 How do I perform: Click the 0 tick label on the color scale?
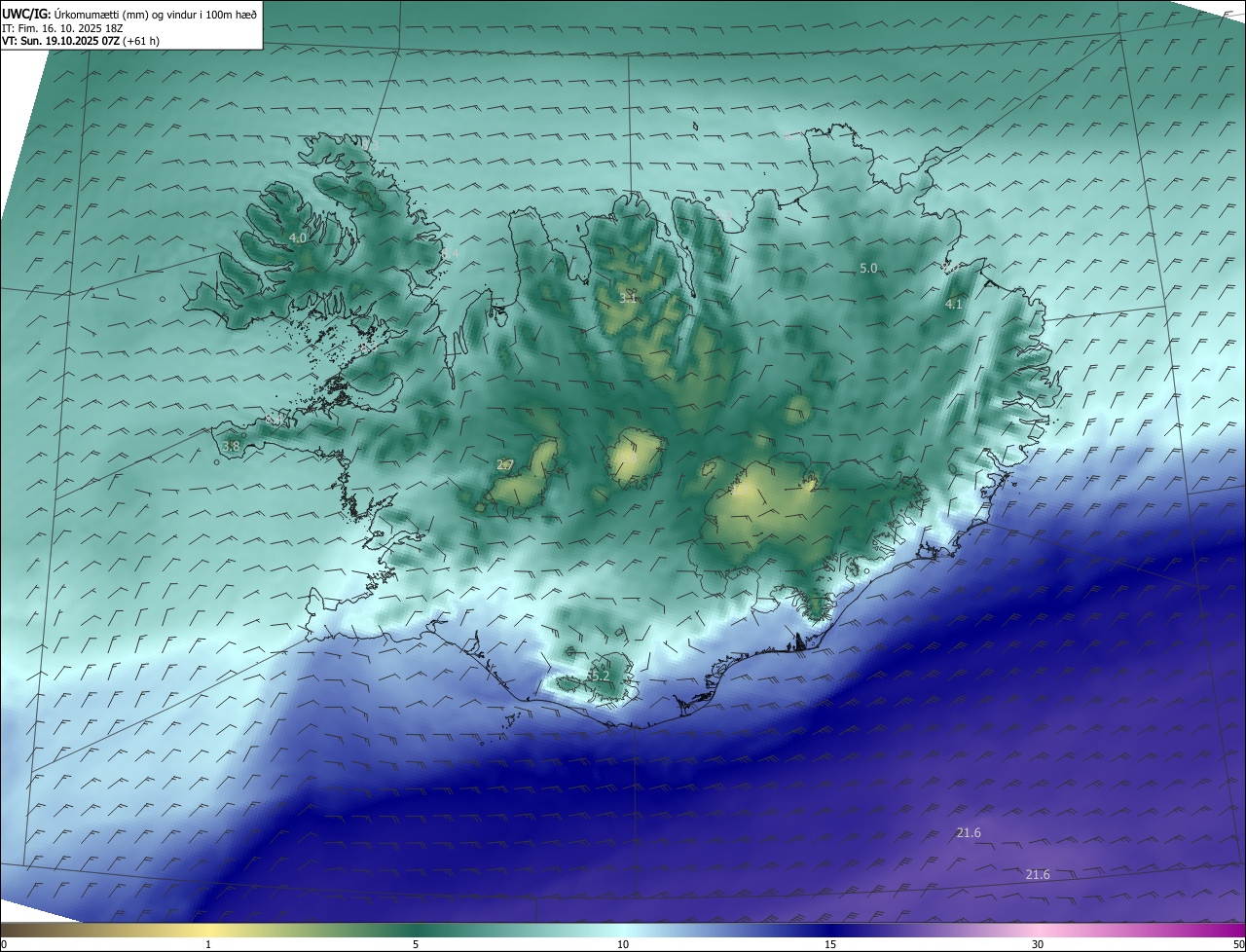click(4, 944)
